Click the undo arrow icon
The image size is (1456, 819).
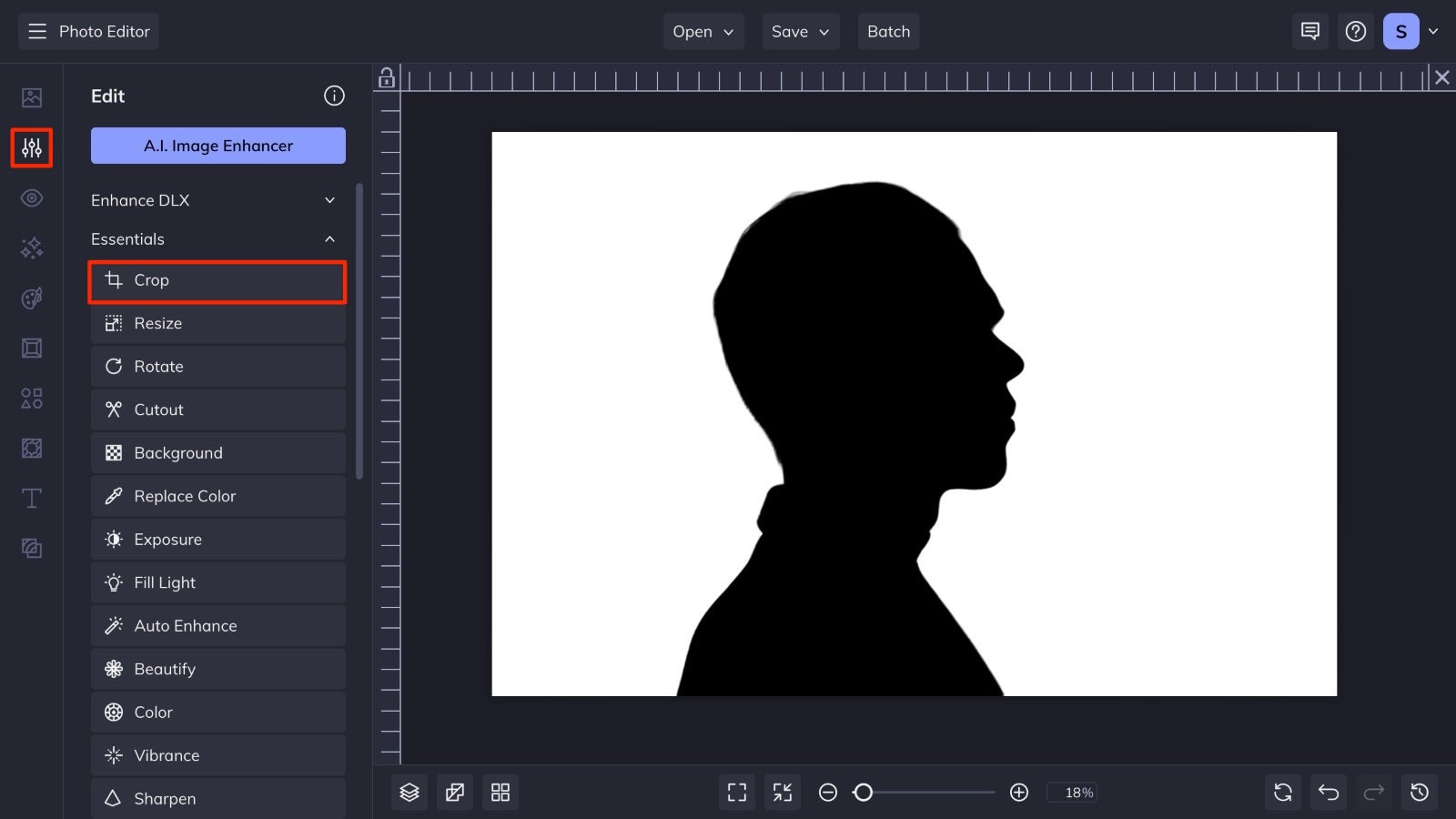(x=1328, y=792)
